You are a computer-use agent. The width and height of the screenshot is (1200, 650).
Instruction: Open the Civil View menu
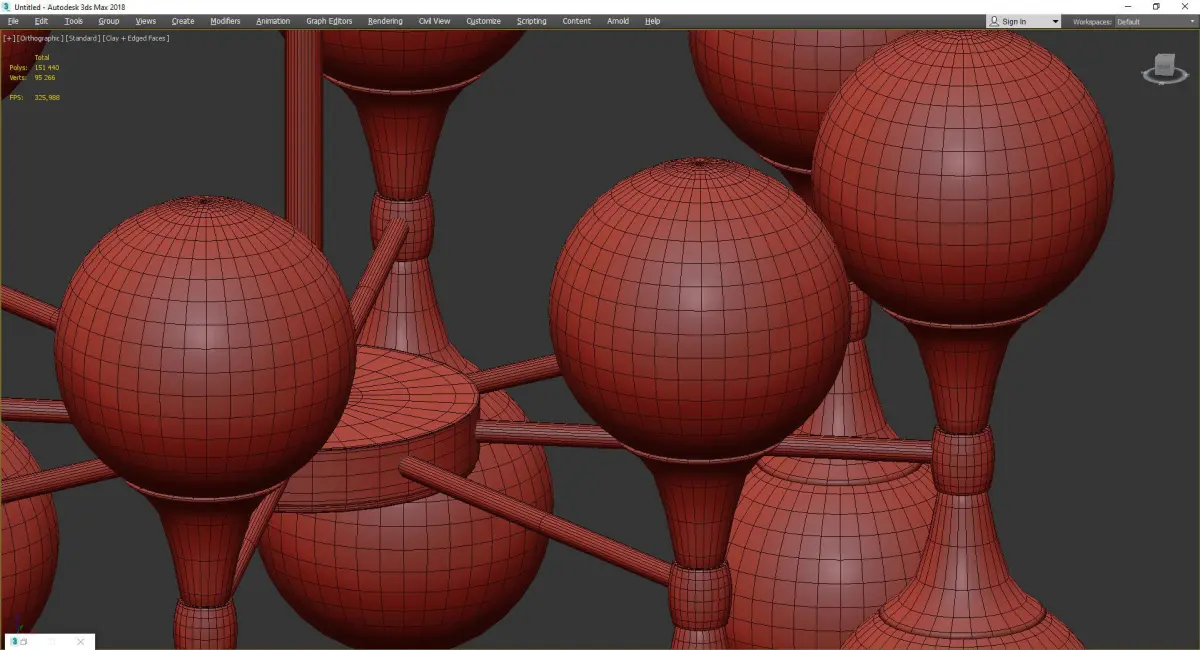(434, 21)
